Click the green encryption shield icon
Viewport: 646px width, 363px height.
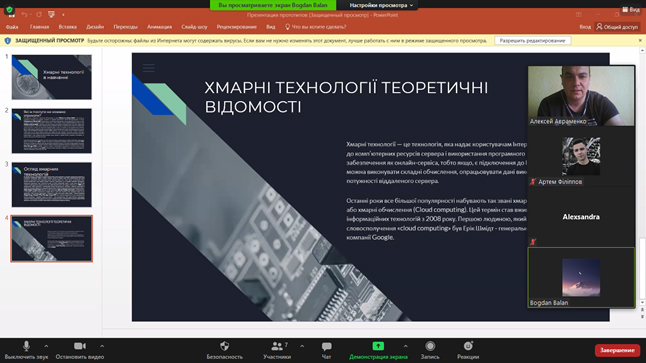(9, 9)
